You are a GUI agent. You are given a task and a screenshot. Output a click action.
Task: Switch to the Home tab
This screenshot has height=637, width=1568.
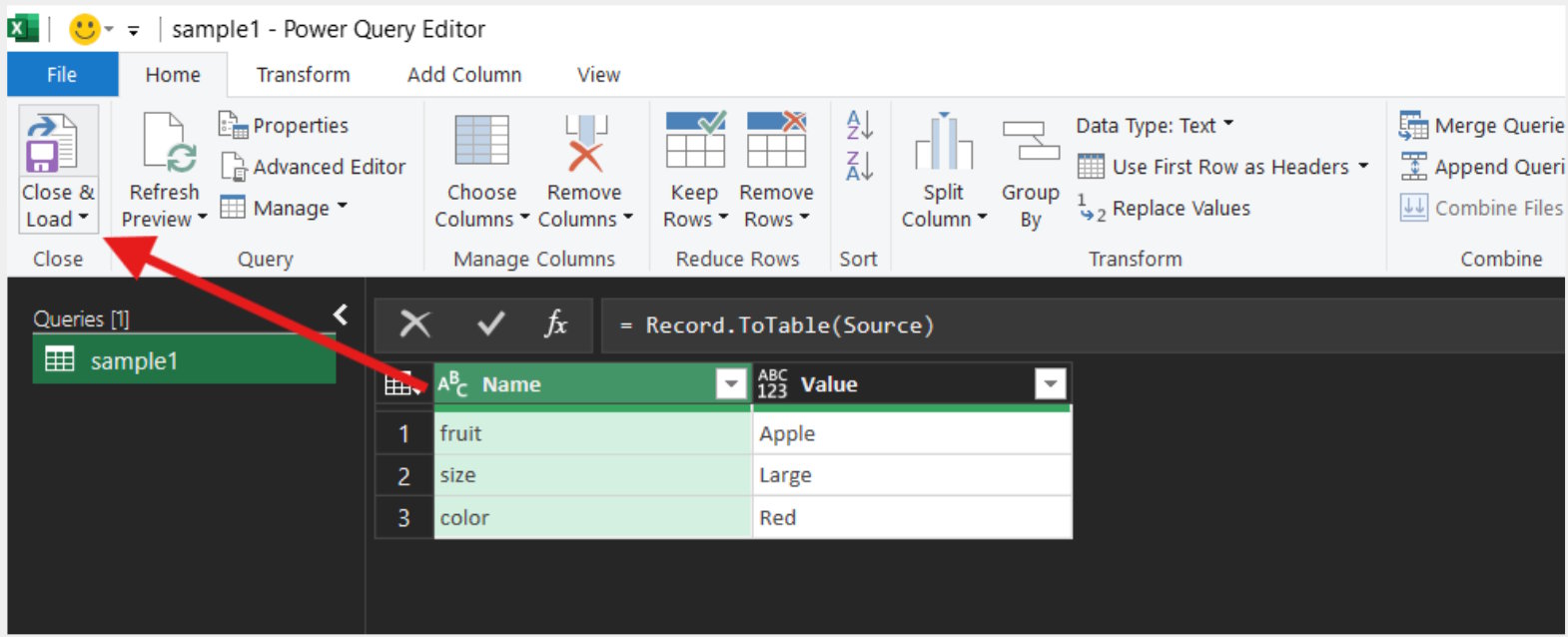[x=173, y=75]
